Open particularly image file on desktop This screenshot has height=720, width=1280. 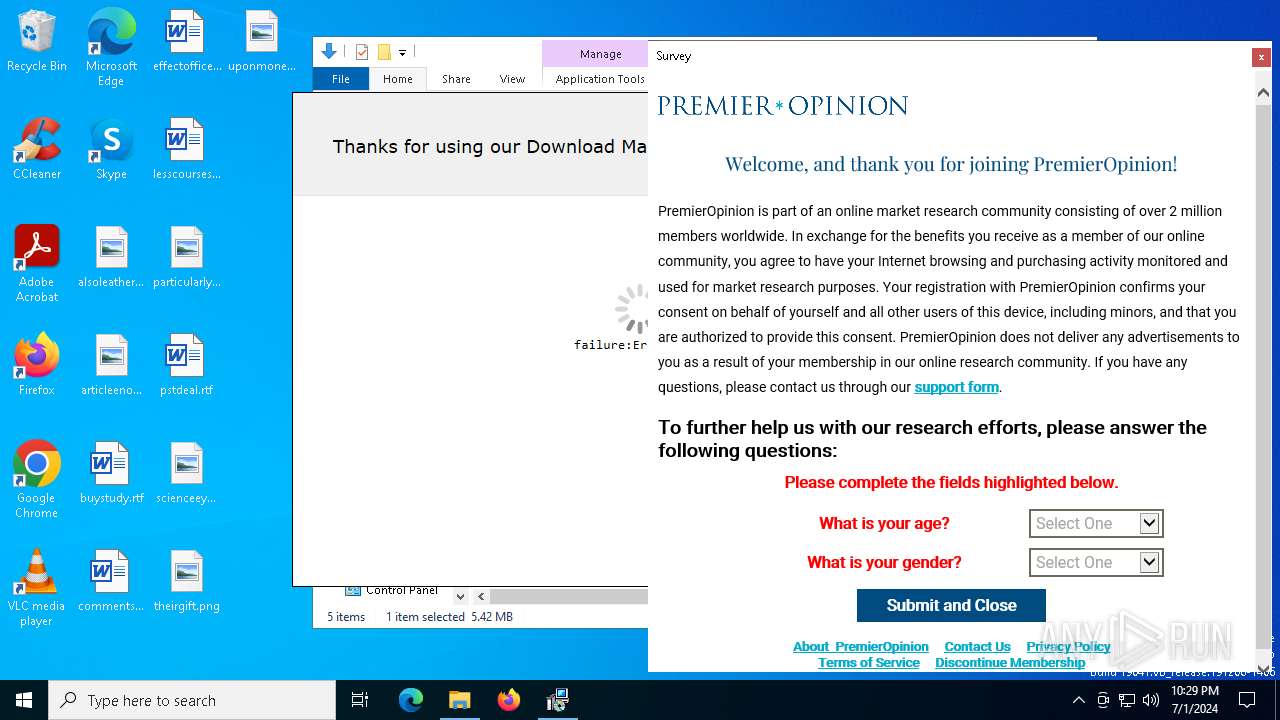[186, 258]
